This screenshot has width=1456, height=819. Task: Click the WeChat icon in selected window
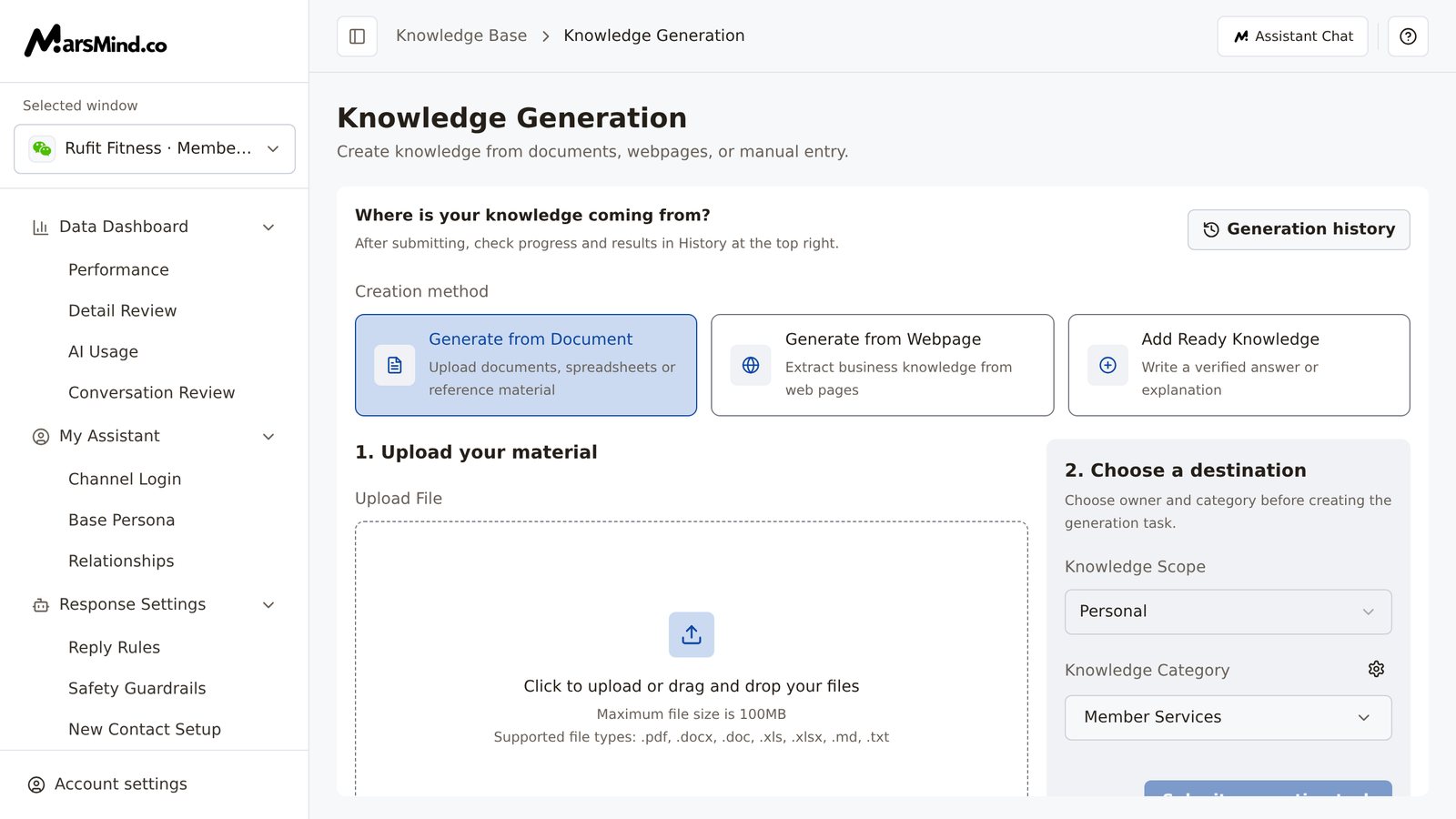(42, 148)
